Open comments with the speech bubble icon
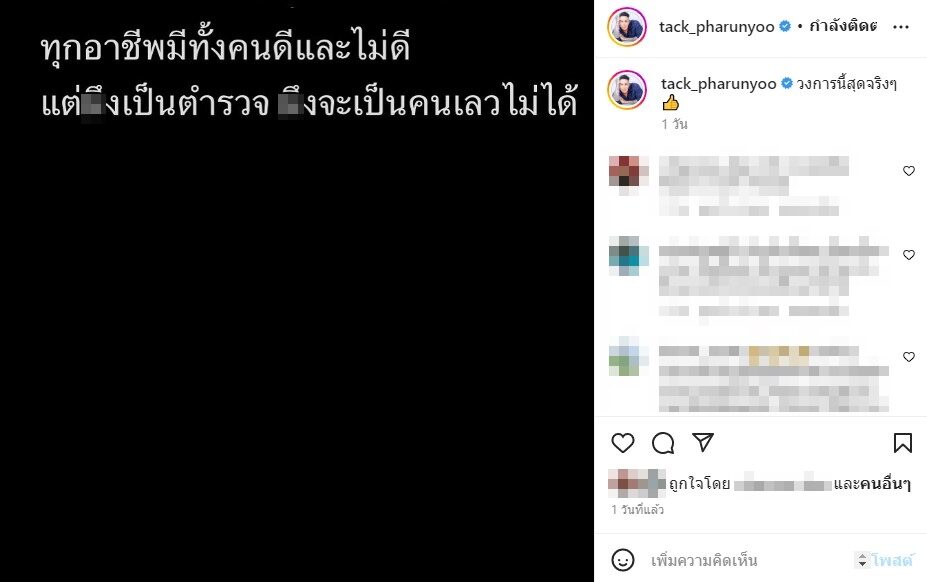Image resolution: width=927 pixels, height=582 pixels. tap(663, 443)
